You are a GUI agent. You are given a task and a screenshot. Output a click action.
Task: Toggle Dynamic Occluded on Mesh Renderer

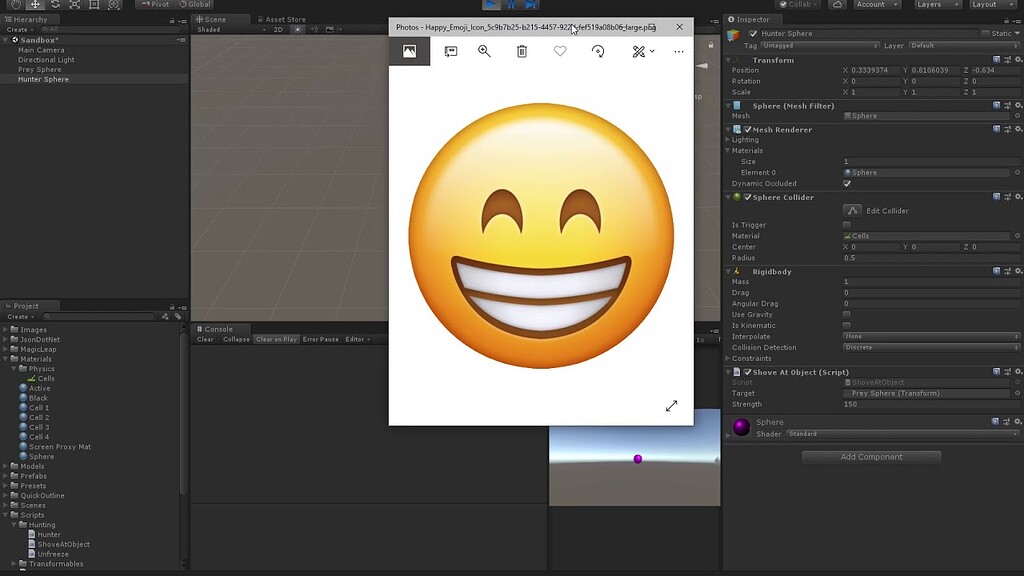coord(845,184)
